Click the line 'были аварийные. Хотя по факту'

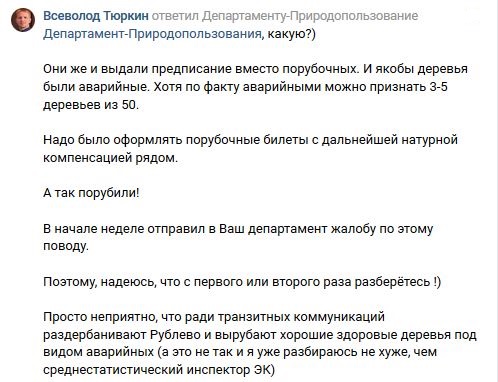(x=245, y=87)
